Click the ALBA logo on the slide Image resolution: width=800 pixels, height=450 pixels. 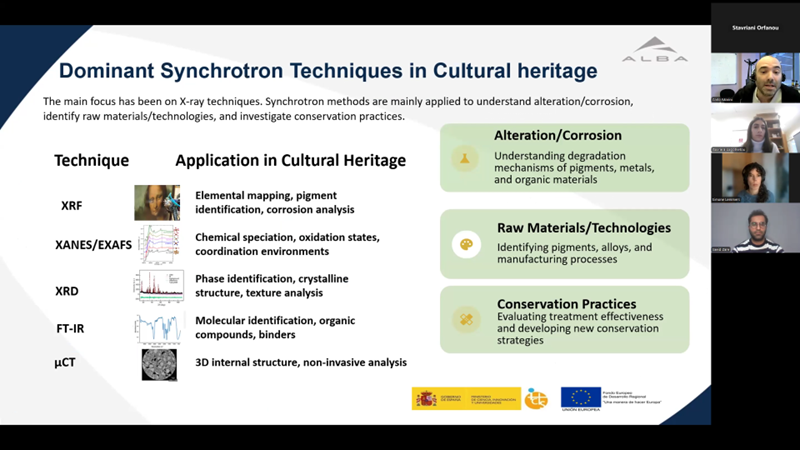655,51
